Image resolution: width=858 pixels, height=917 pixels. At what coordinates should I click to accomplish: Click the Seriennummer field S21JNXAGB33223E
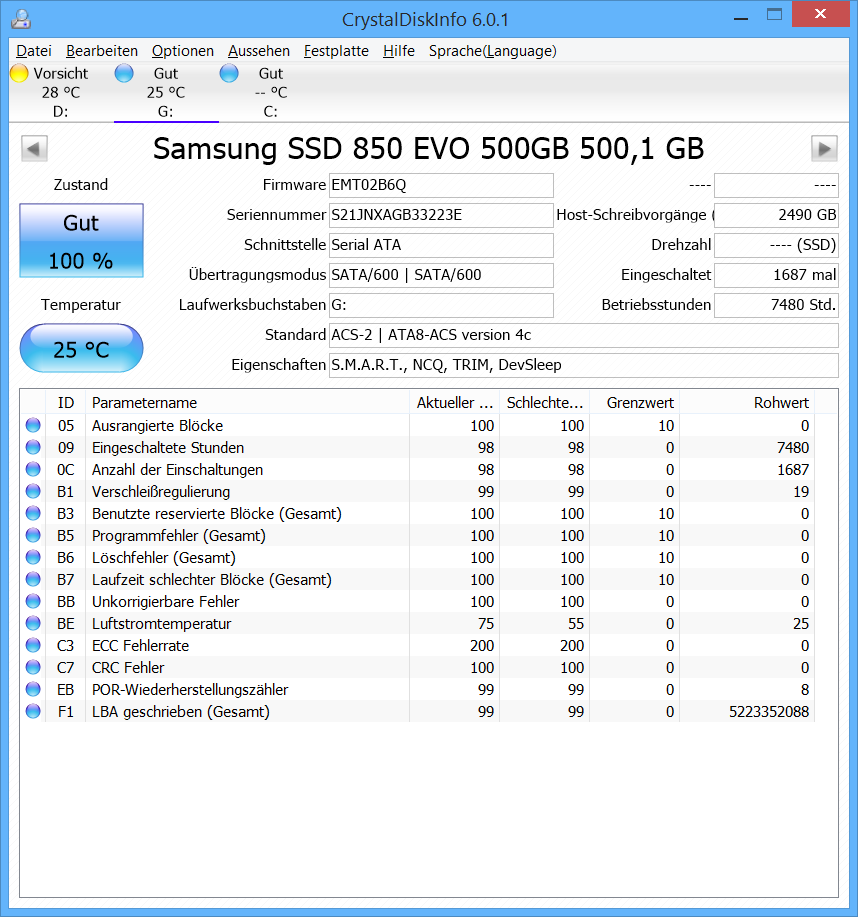pos(441,215)
